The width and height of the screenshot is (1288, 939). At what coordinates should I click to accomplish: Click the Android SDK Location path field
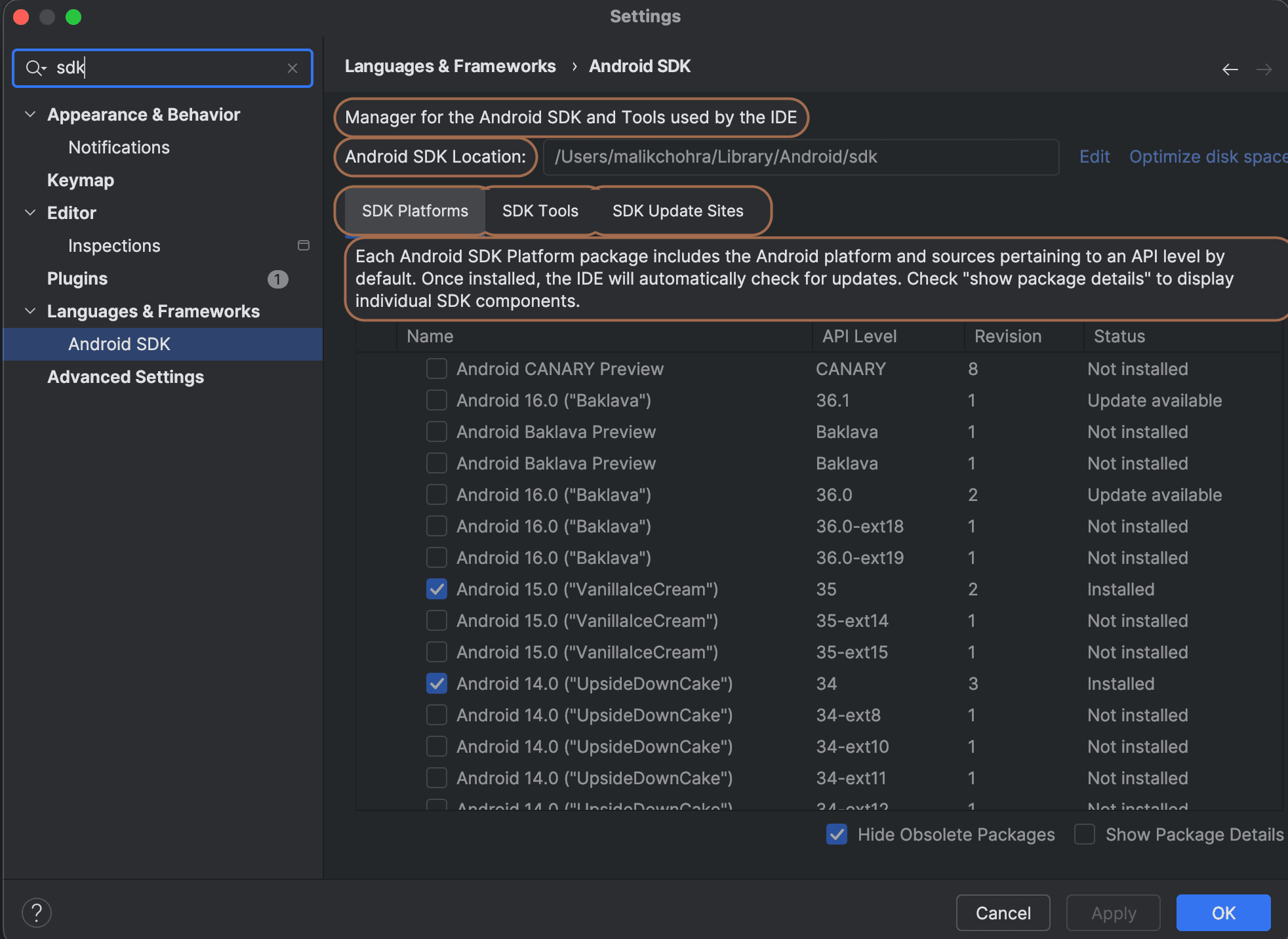click(801, 157)
